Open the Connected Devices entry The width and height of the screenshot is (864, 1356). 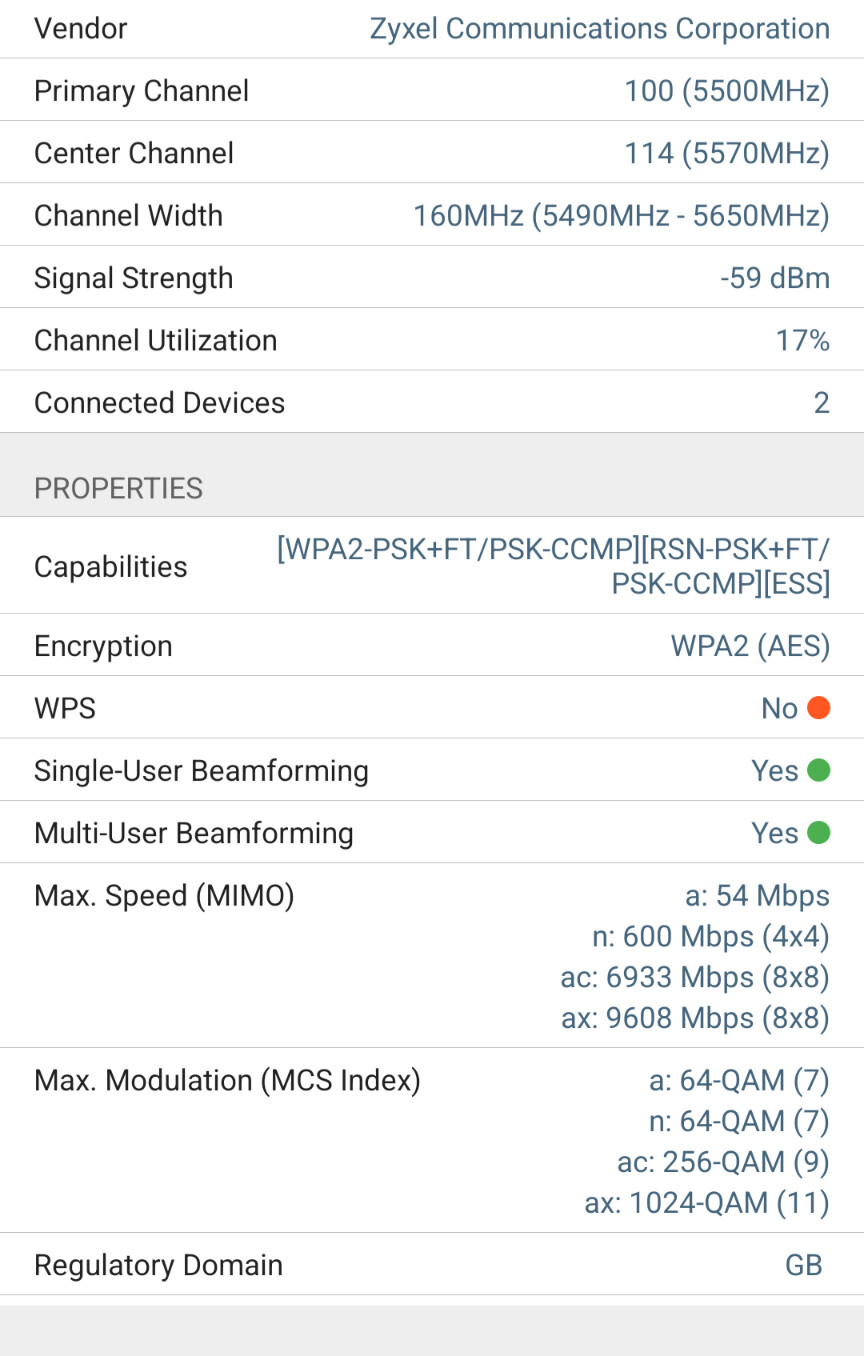point(432,402)
